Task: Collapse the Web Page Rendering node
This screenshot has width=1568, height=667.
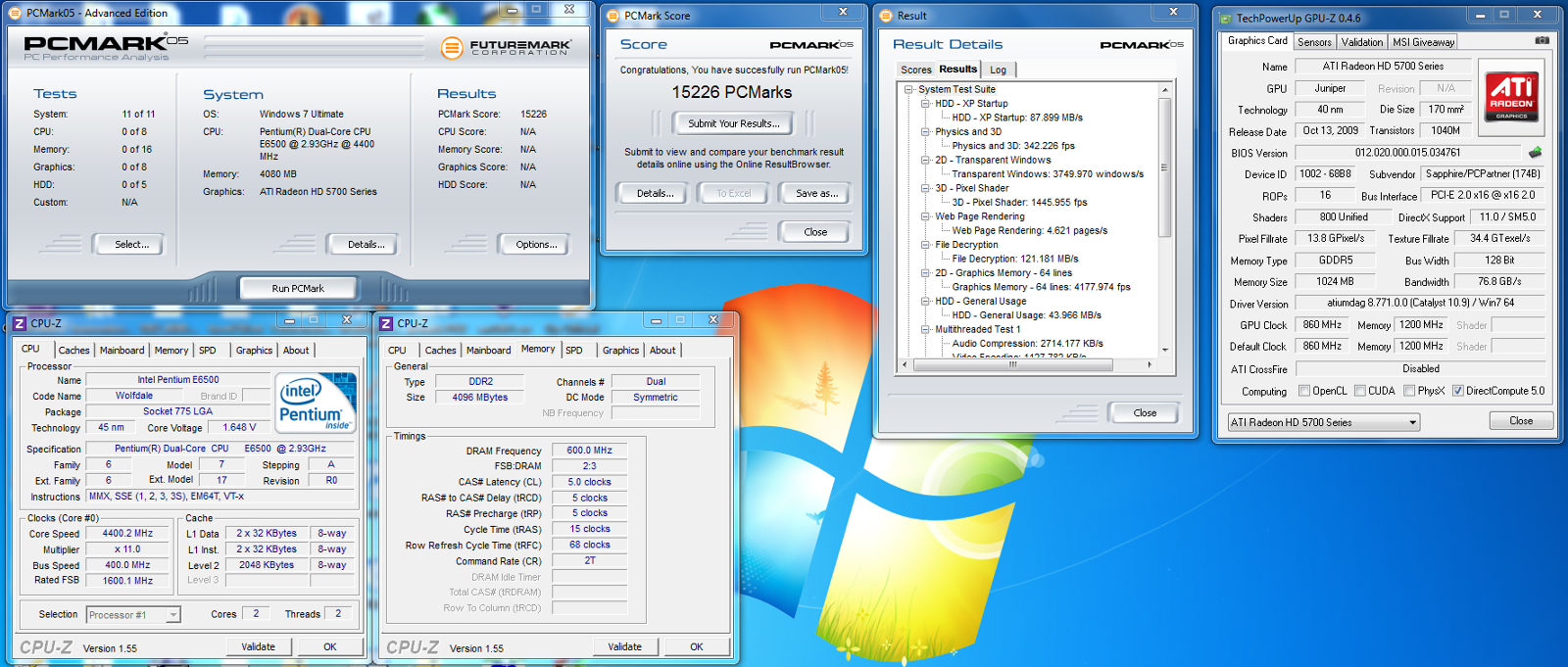Action: pos(925,216)
